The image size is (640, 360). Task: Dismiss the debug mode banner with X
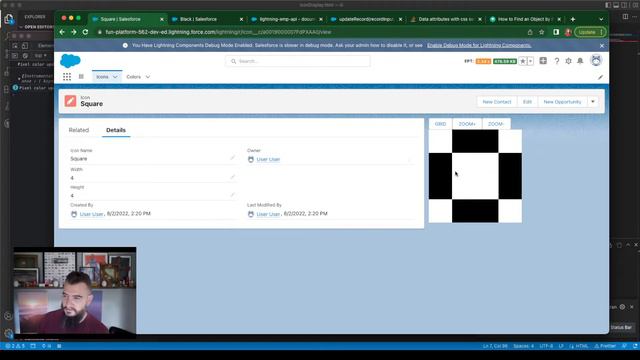[602, 46]
